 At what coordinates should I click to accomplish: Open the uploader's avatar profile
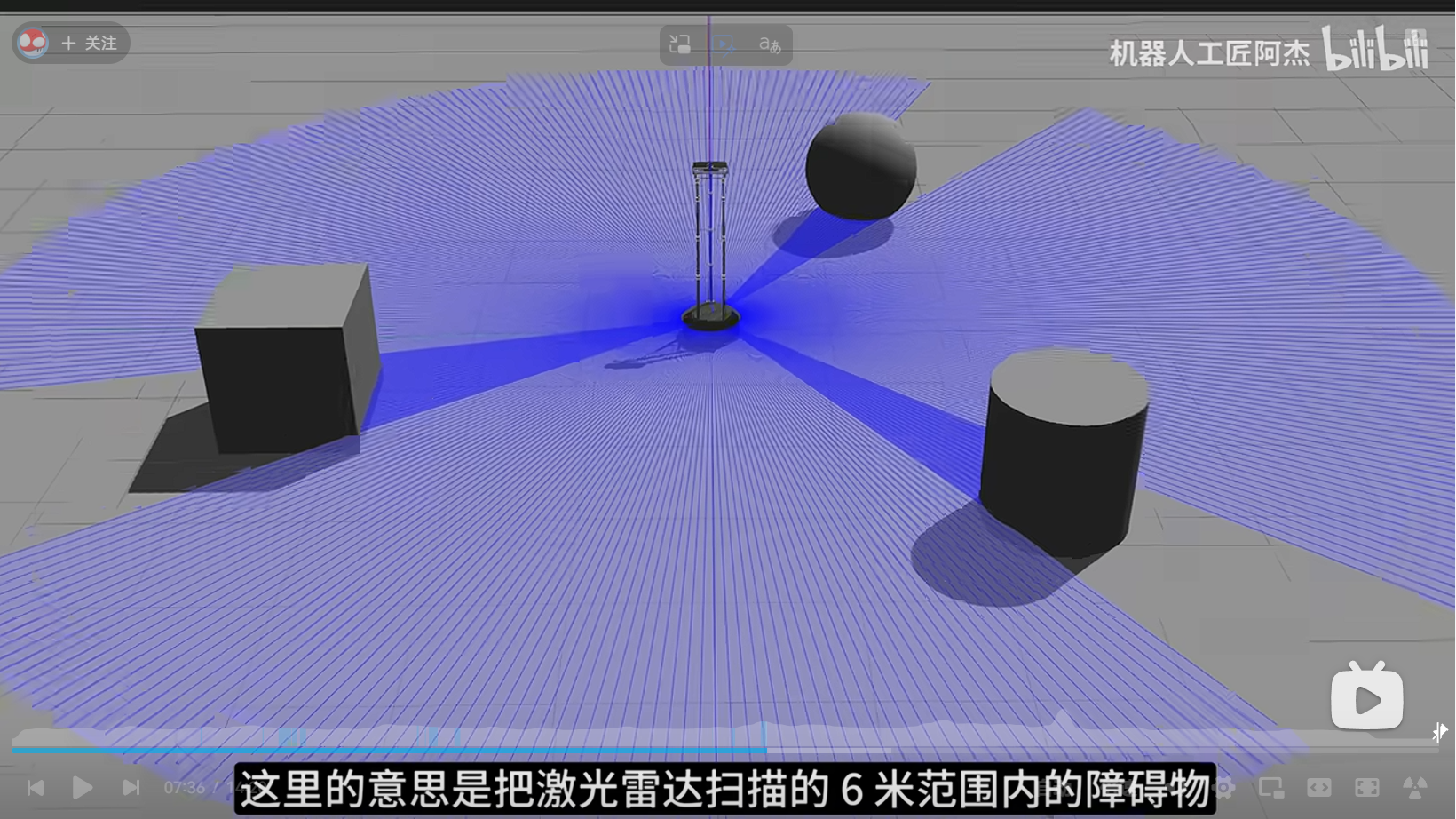pos(33,43)
